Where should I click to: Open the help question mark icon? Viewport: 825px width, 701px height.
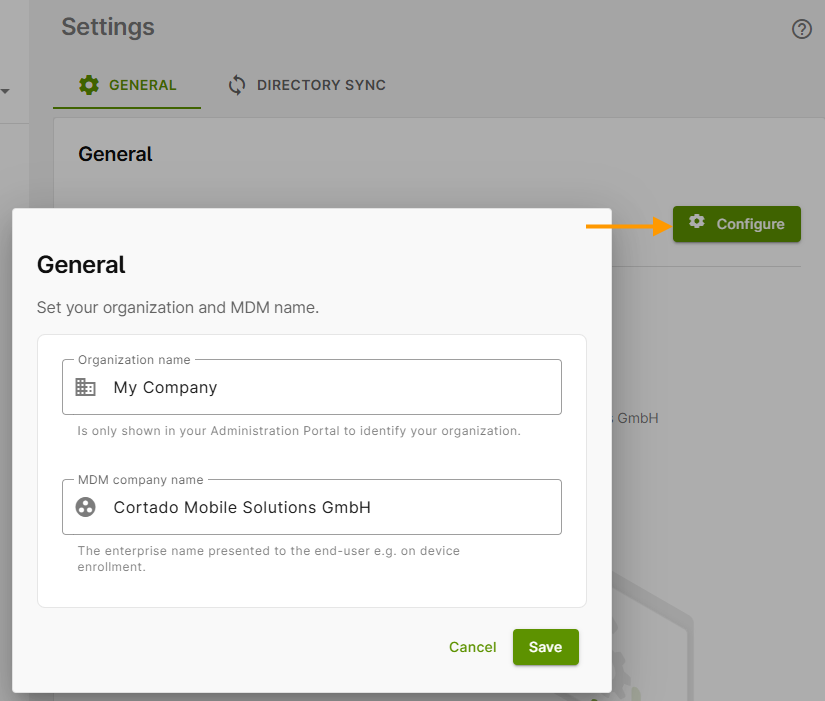click(801, 29)
